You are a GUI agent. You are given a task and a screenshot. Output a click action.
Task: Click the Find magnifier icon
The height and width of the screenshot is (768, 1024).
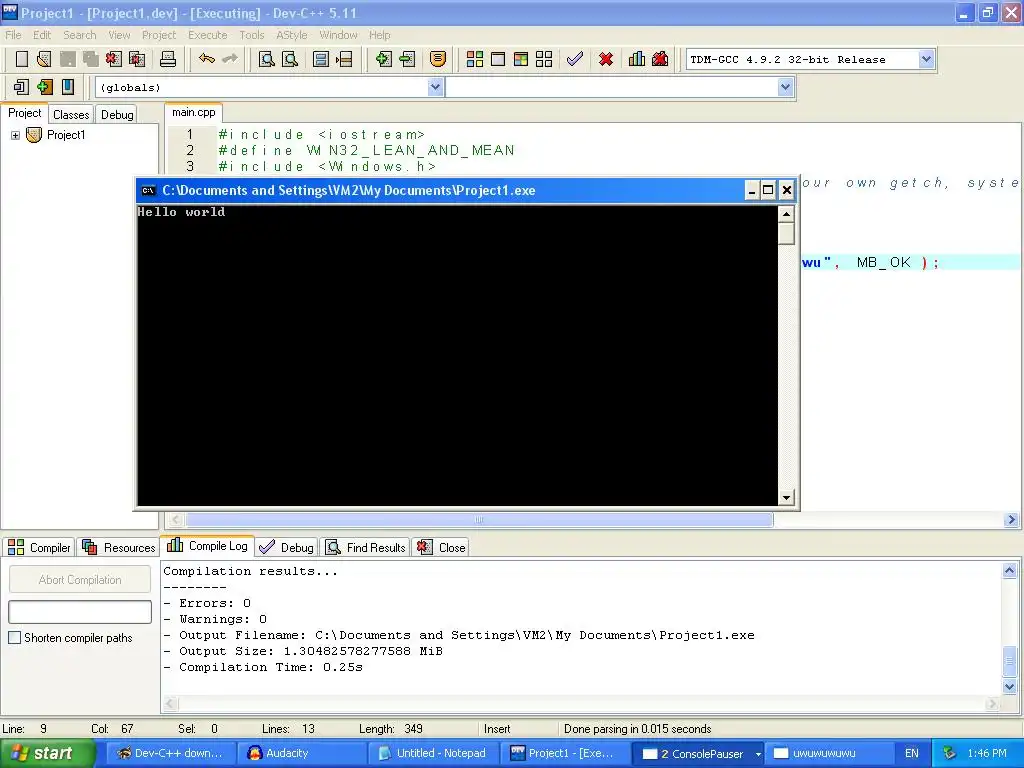tap(266, 59)
